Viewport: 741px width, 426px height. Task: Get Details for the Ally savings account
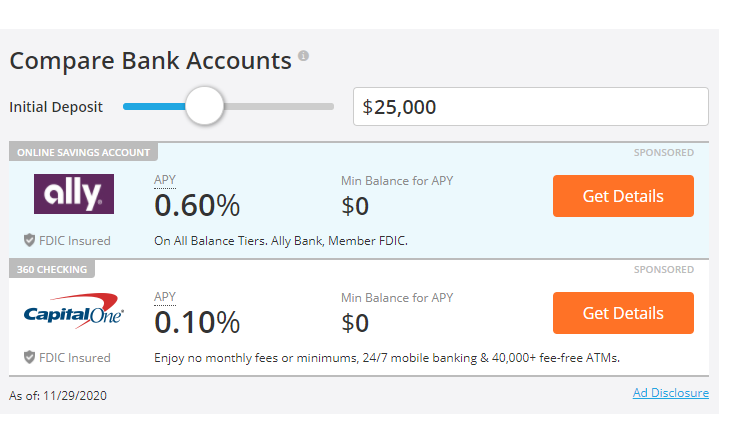[623, 196]
